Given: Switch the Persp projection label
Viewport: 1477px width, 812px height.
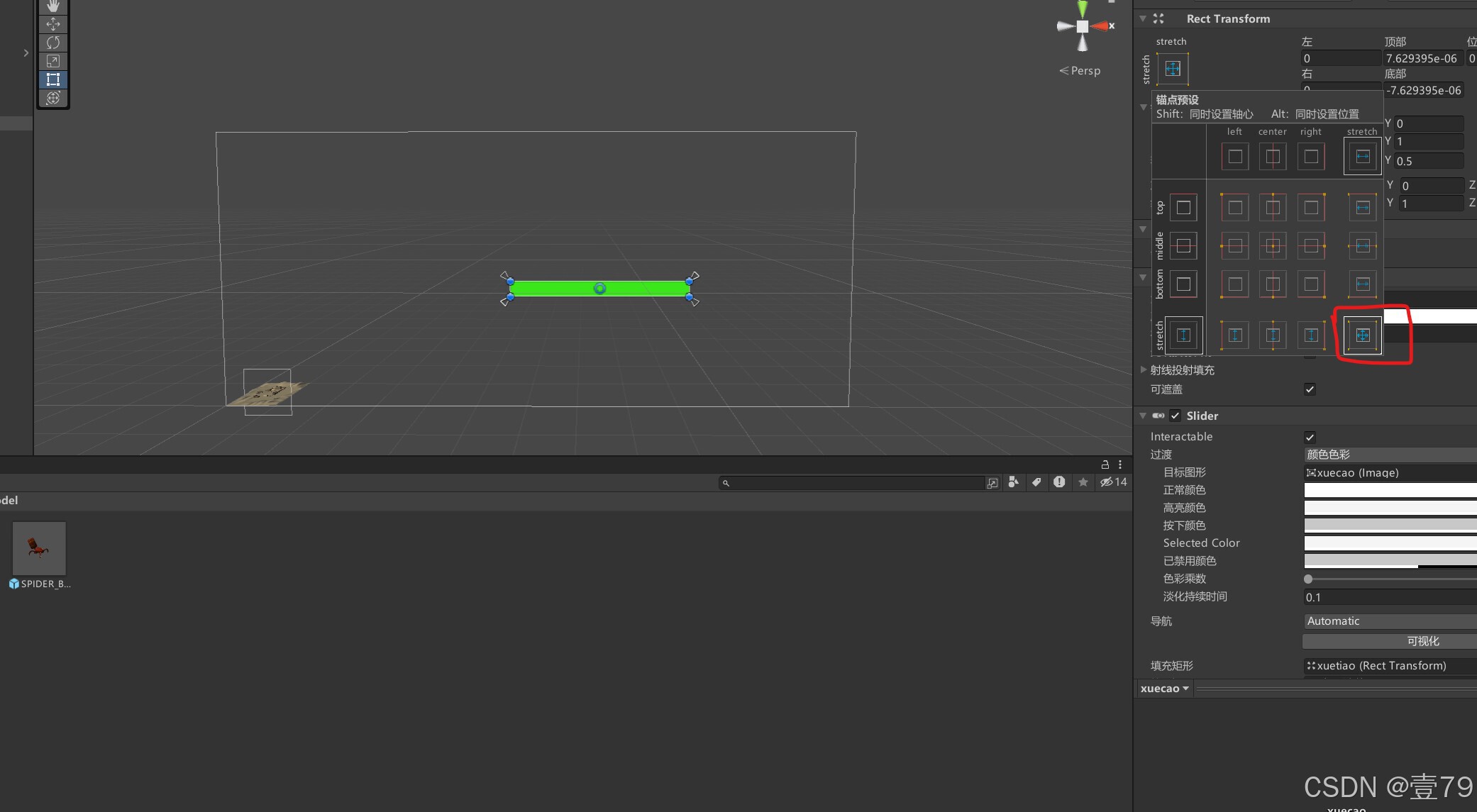Looking at the screenshot, I should pos(1080,71).
